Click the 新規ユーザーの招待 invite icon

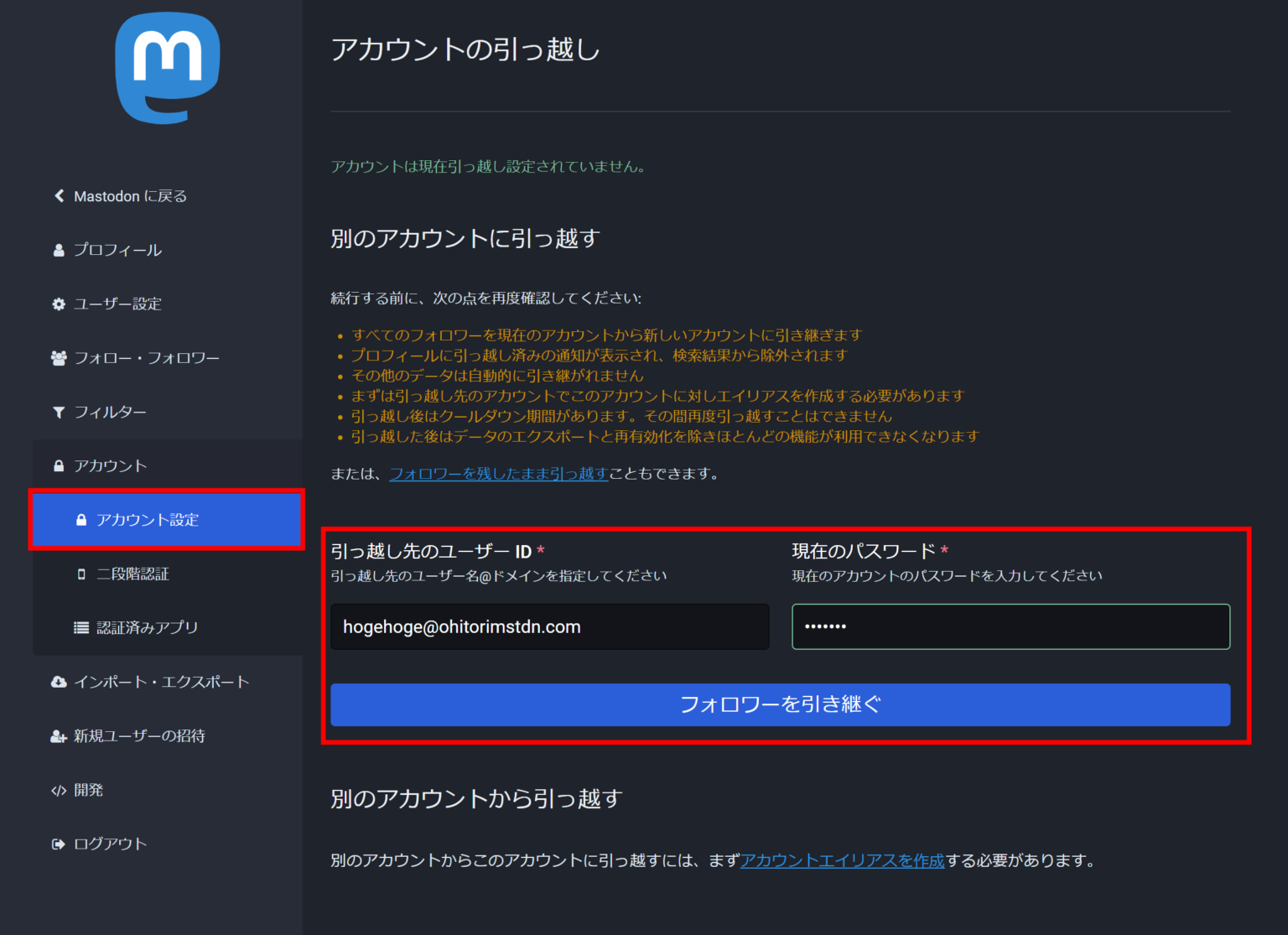click(x=58, y=736)
